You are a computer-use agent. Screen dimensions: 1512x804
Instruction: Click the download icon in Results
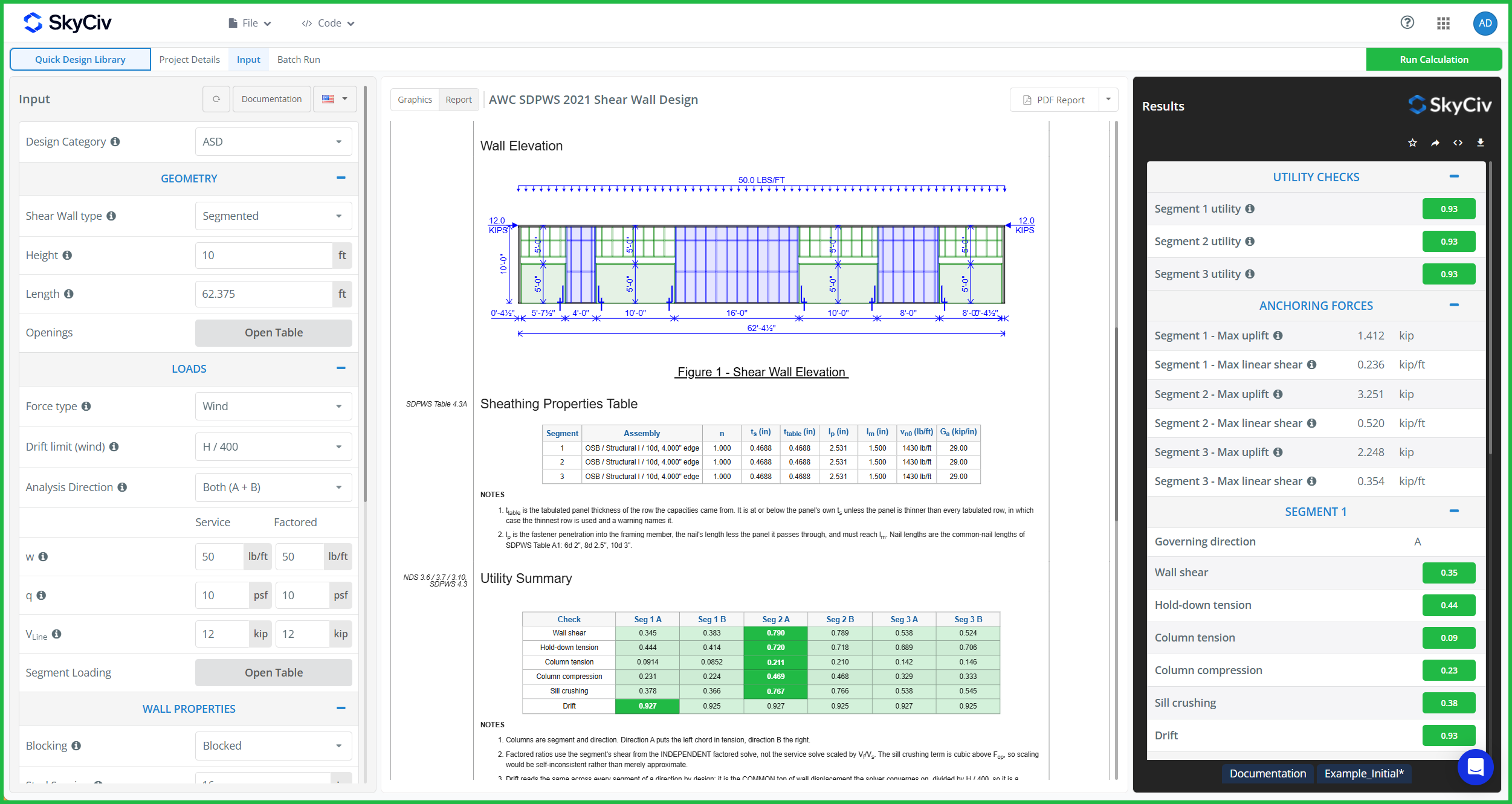click(x=1481, y=143)
